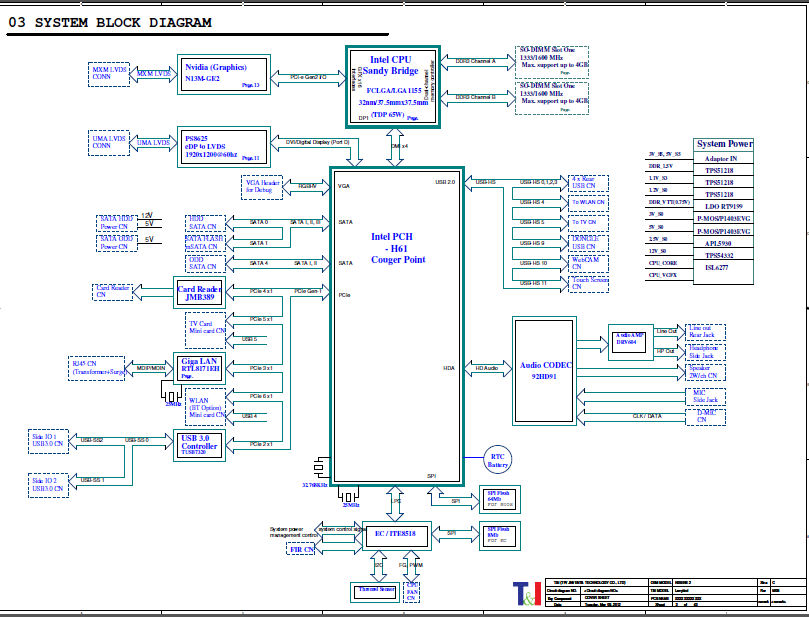This screenshot has width=809, height=617.
Task: Click the "SATA 0" arrow label
Action: 258,222
